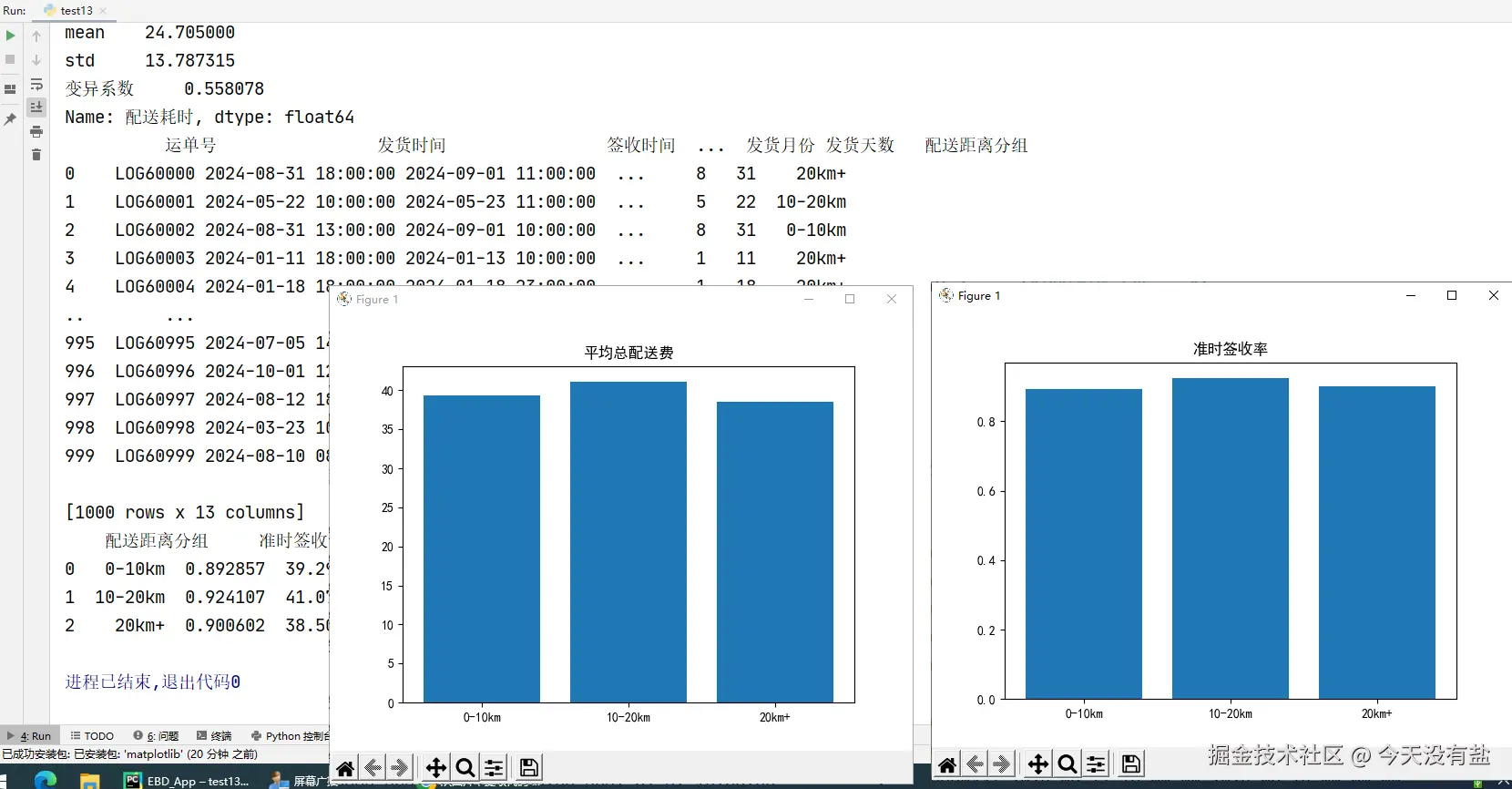Toggle the Pan tool in 准时签收率 figure
The image size is (1512, 789).
[1038, 764]
